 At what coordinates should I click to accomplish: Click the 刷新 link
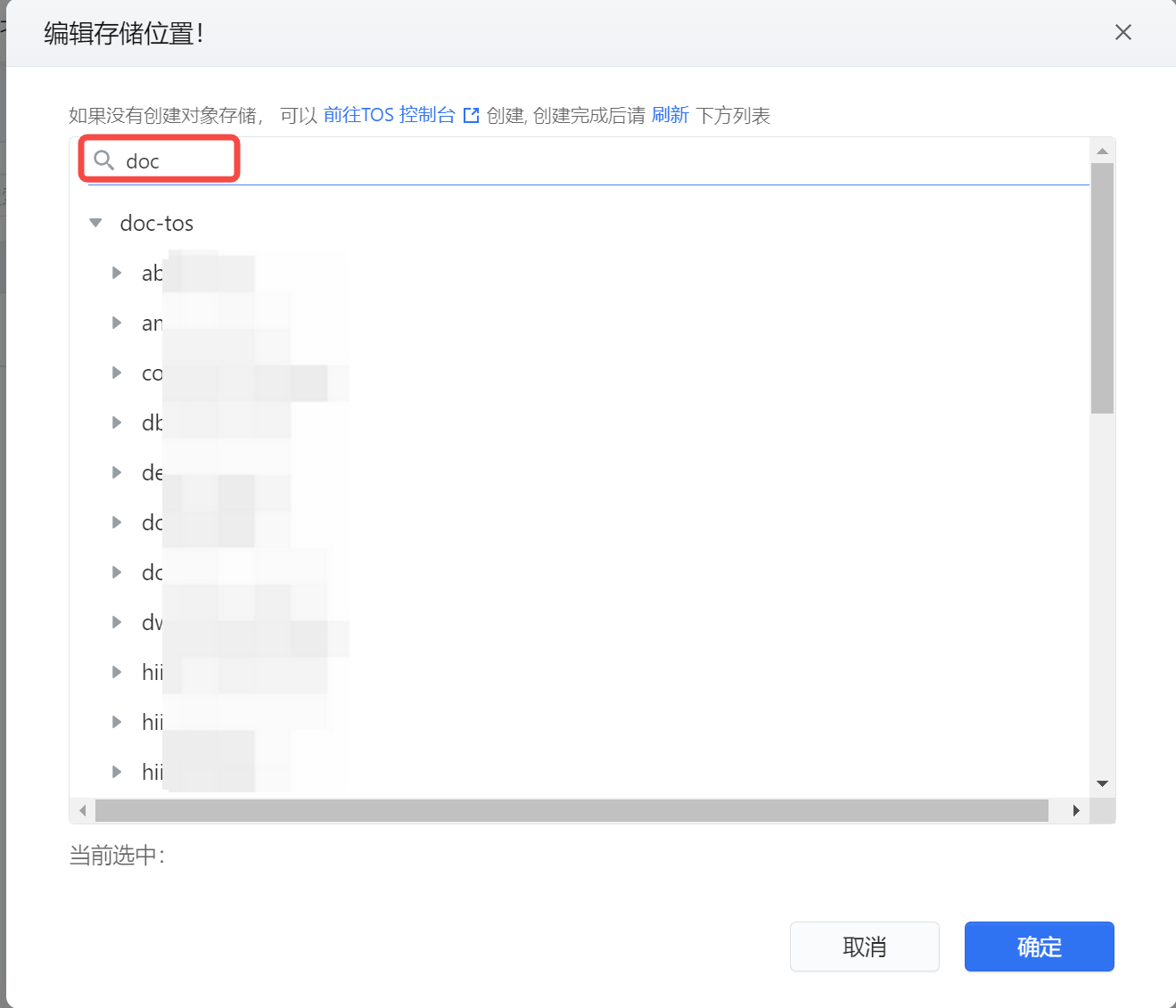click(670, 115)
